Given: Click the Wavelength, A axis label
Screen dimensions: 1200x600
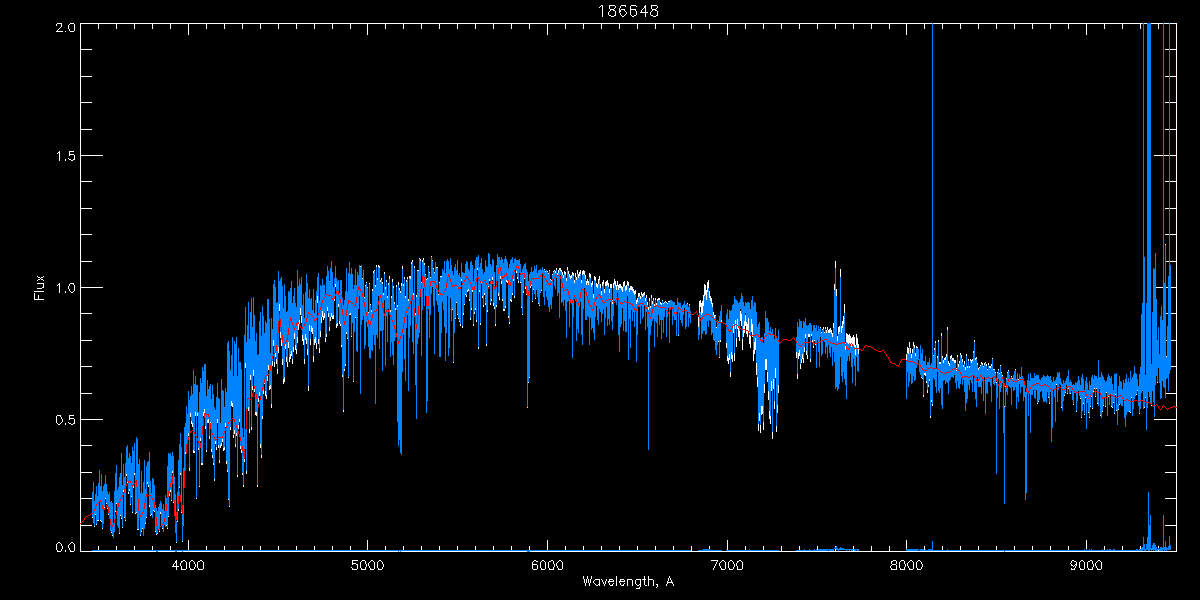Looking at the screenshot, I should coord(628,581).
